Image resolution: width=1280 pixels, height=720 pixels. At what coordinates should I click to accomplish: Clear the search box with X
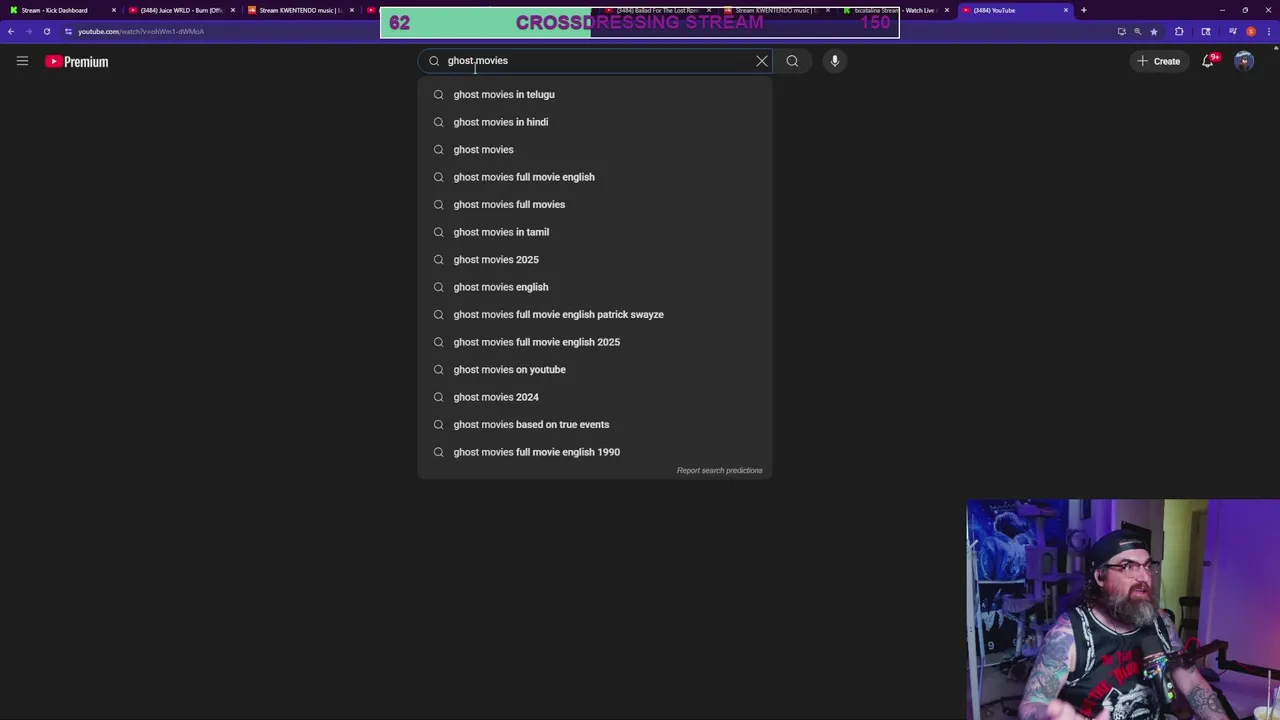(762, 61)
